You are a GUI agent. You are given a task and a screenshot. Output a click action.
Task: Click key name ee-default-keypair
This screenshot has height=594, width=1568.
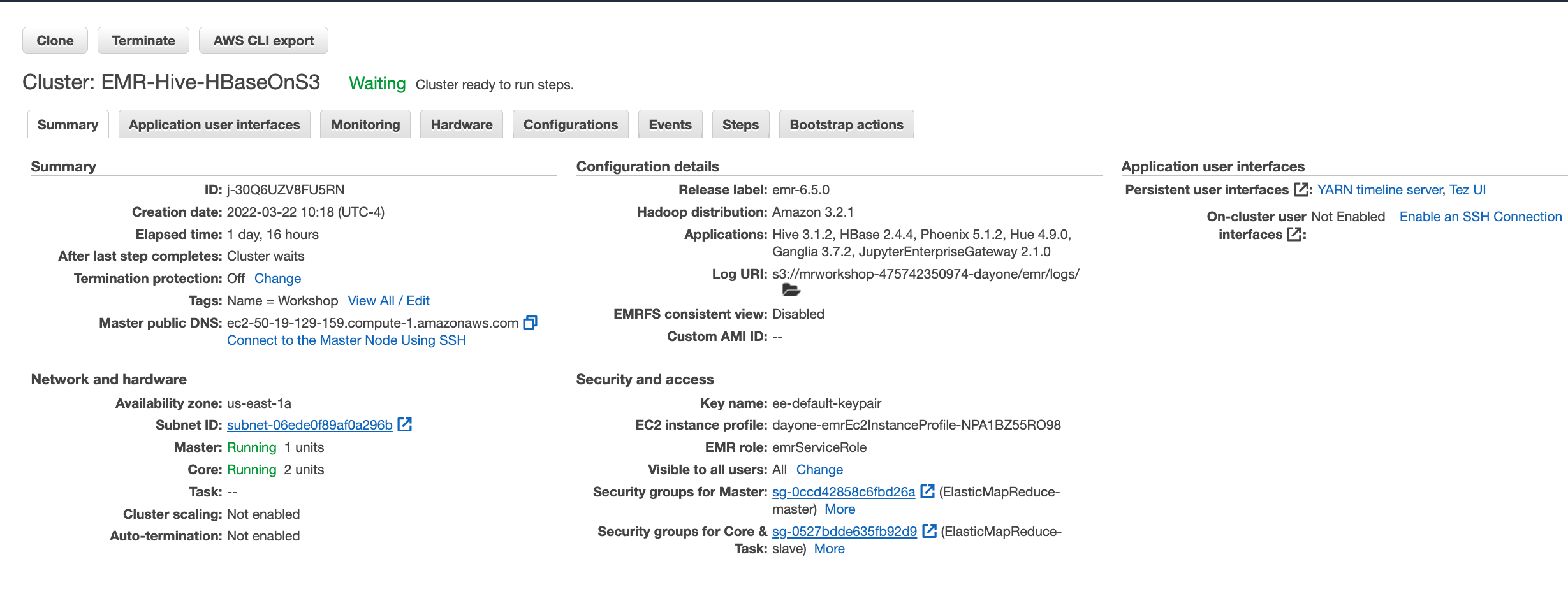click(x=827, y=403)
